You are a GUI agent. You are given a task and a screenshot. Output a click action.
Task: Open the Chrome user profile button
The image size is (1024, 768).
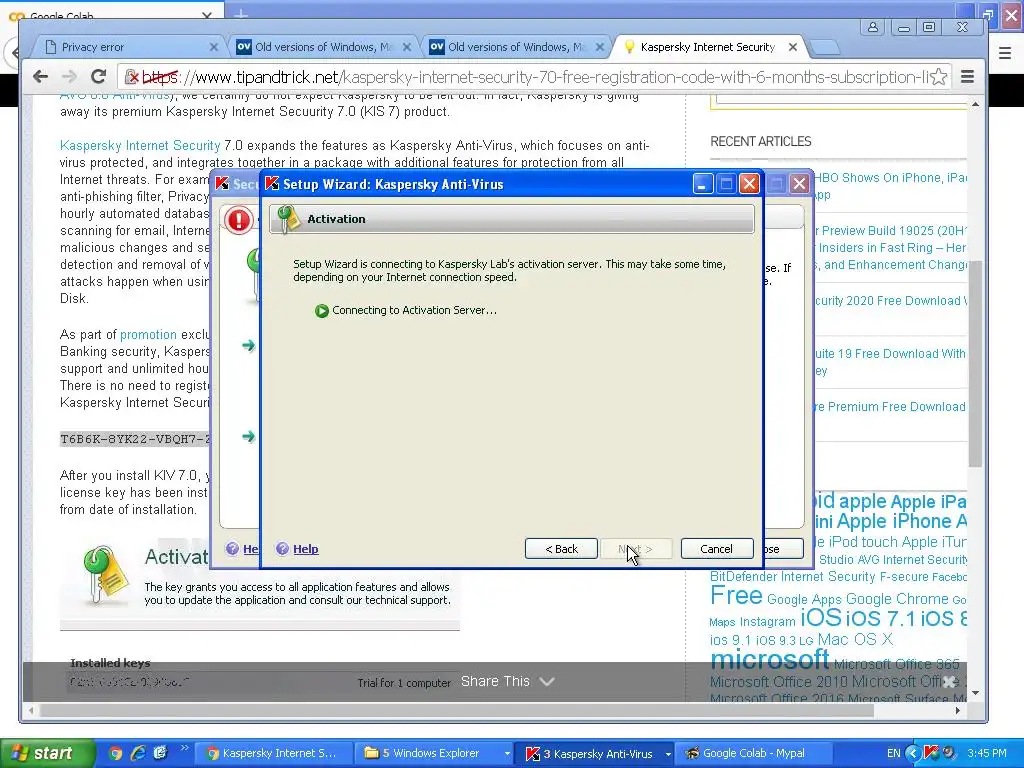pyautogui.click(x=872, y=27)
